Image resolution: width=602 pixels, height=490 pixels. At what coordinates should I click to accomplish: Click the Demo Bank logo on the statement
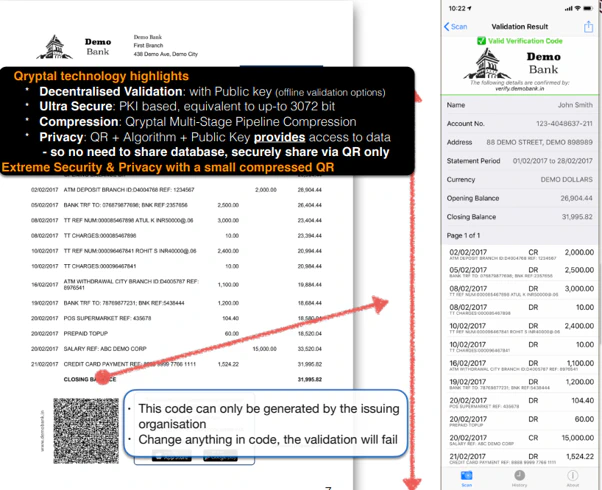(x=55, y=46)
